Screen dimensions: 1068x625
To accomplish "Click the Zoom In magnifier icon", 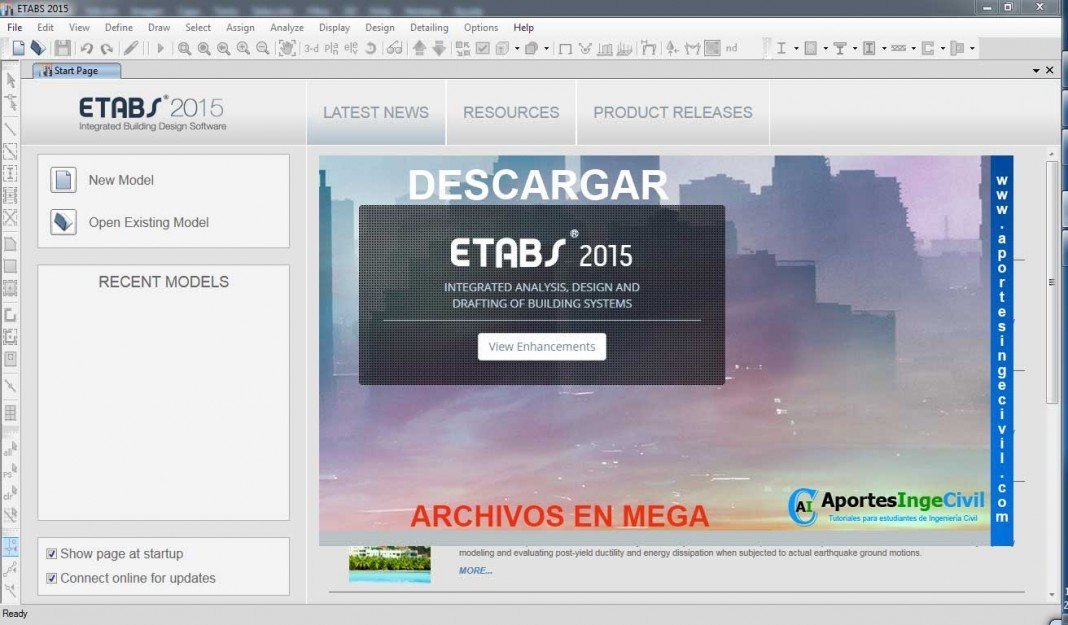I will (x=243, y=48).
